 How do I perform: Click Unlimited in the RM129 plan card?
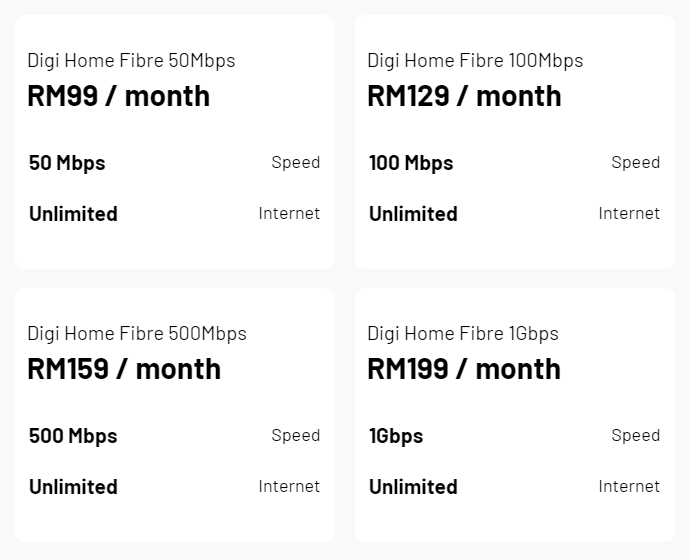point(413,214)
